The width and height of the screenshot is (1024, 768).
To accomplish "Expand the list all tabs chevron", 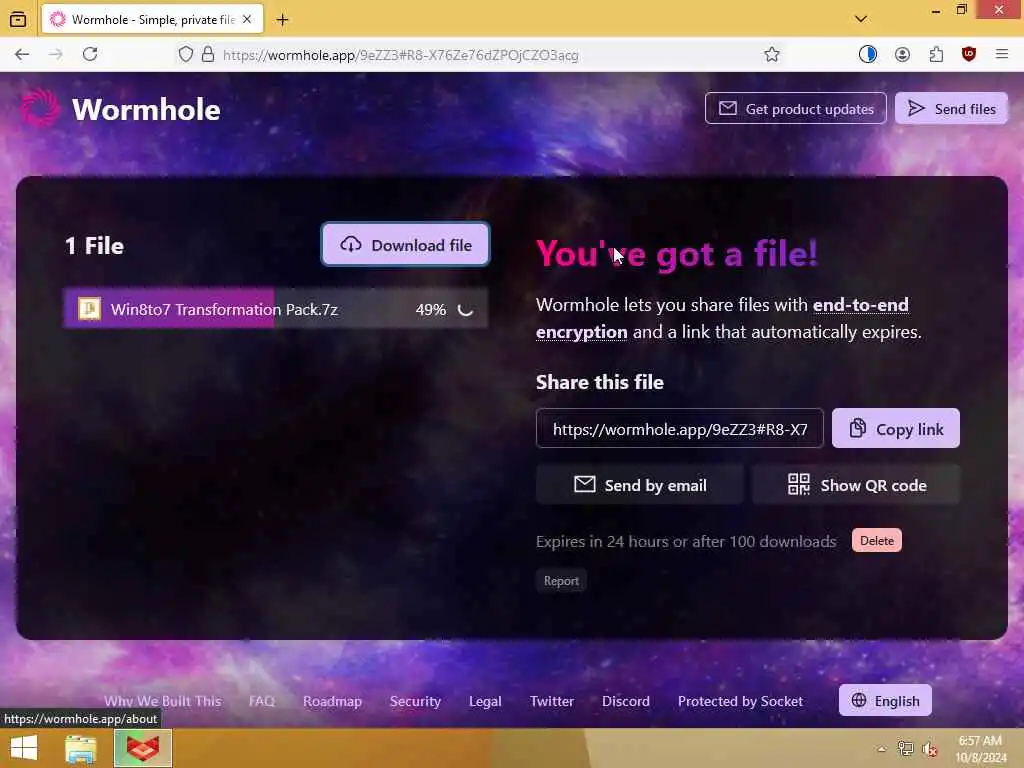I will pyautogui.click(x=861, y=19).
